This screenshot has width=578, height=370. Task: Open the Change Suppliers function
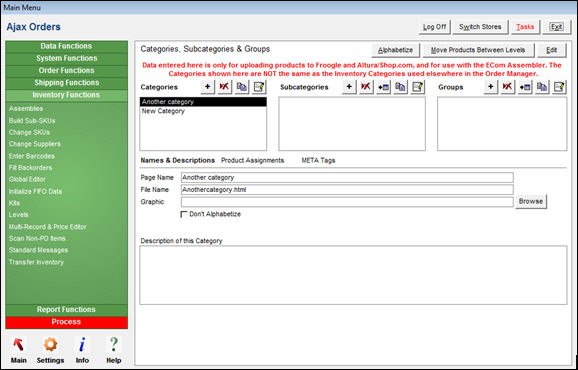pos(35,144)
